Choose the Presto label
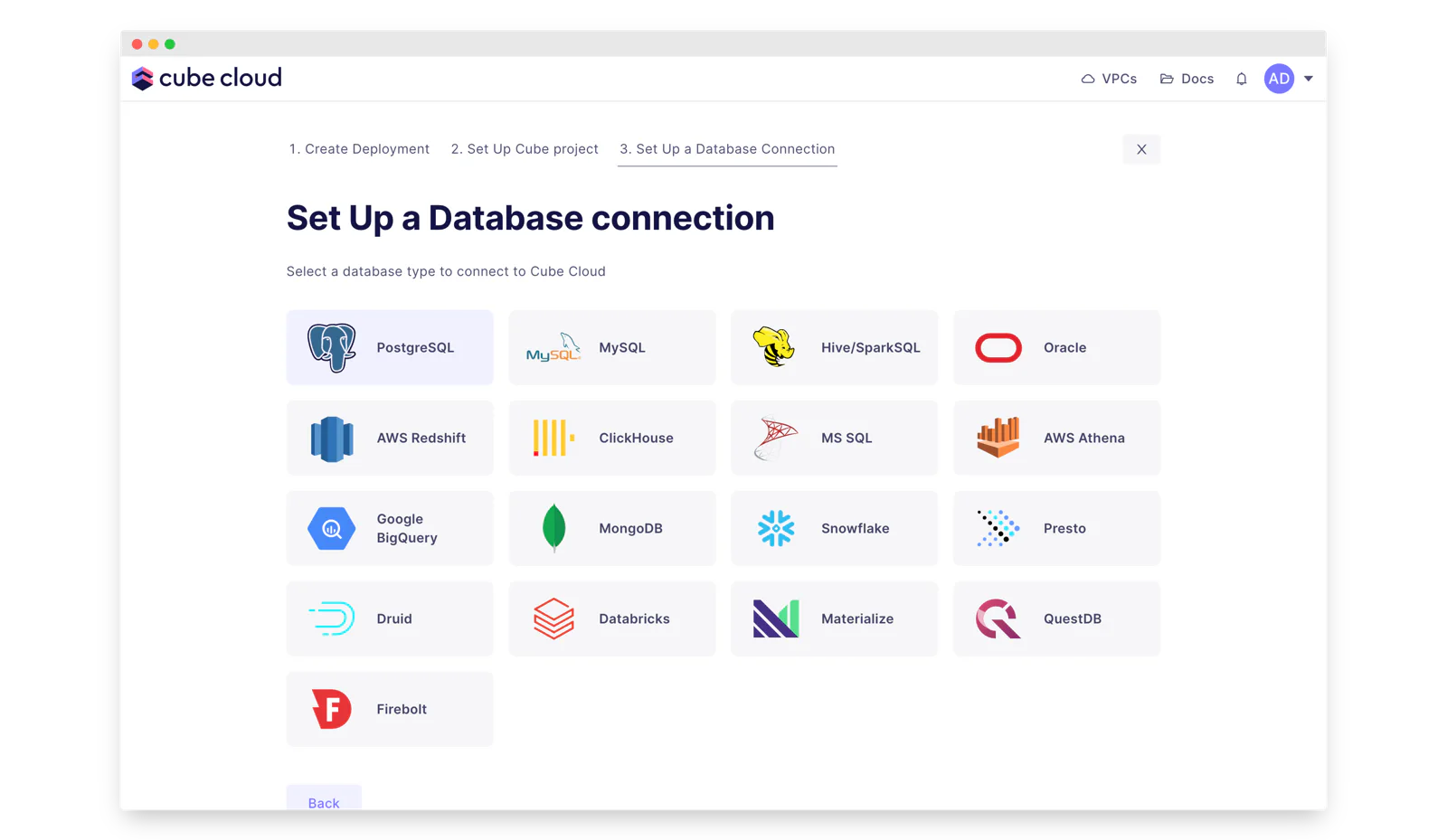The height and width of the screenshot is (840, 1447). pos(1064,528)
